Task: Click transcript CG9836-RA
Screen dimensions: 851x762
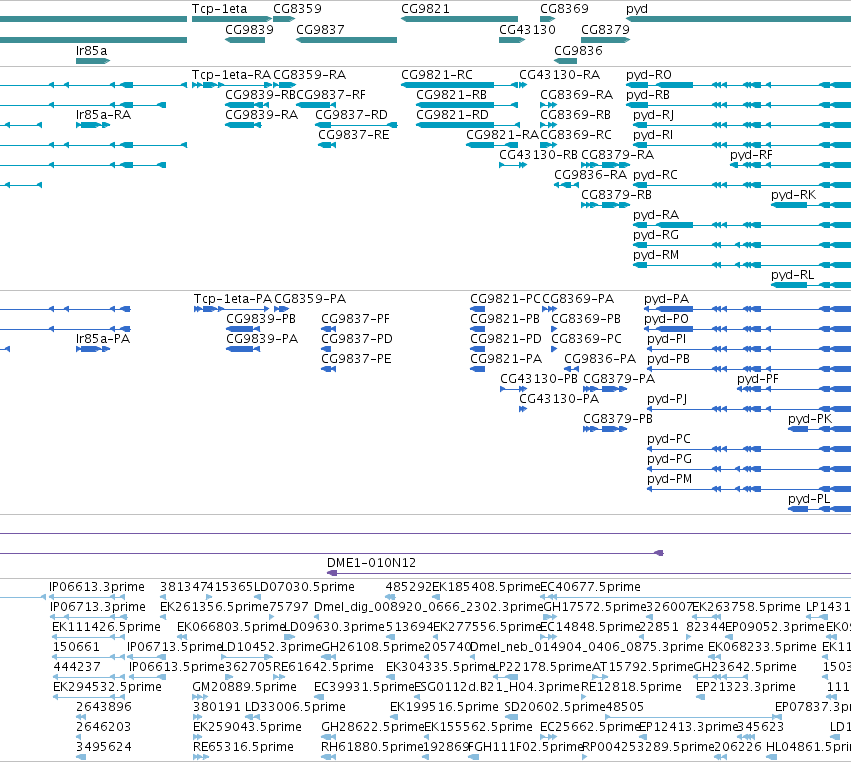Action: click(590, 175)
